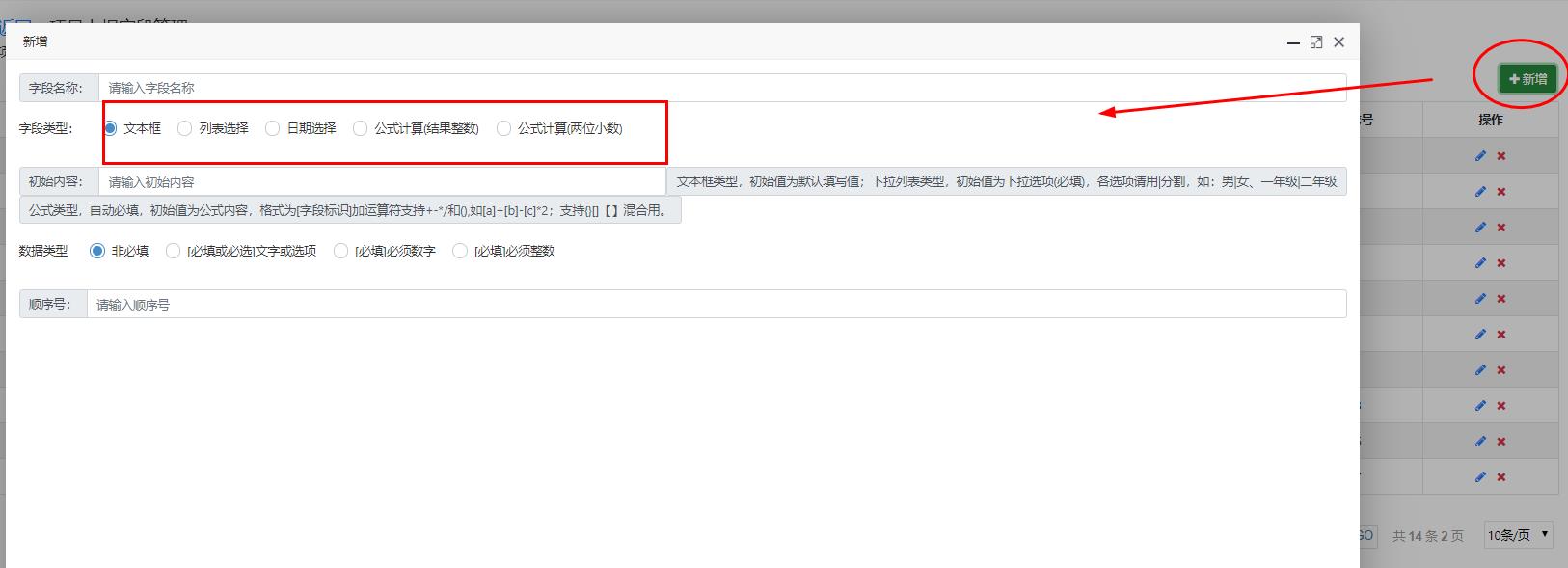Delete the last table row via red X
The image size is (1568, 568).
click(1501, 477)
